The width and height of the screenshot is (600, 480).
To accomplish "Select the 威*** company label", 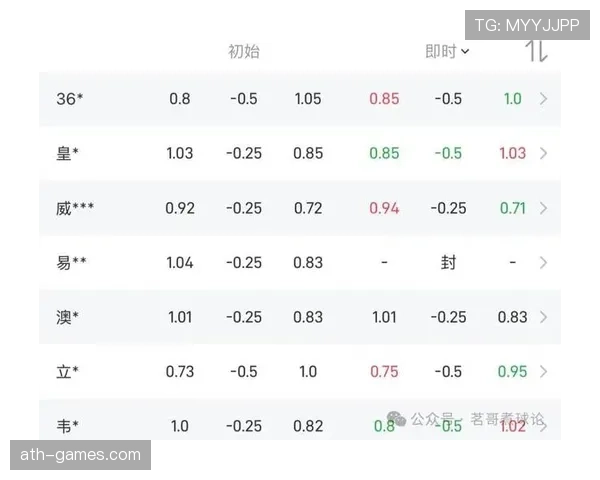I will [x=76, y=209].
